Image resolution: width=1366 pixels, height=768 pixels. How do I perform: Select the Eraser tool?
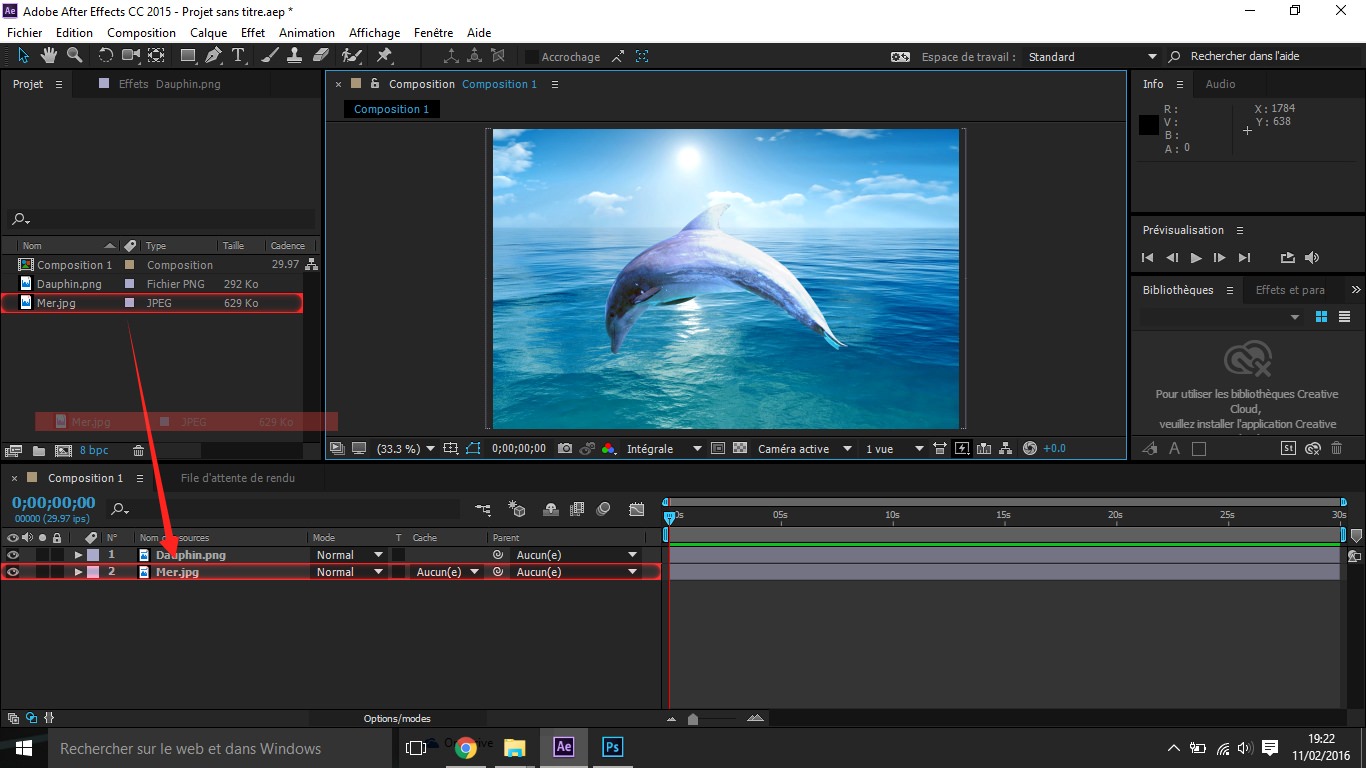click(321, 56)
